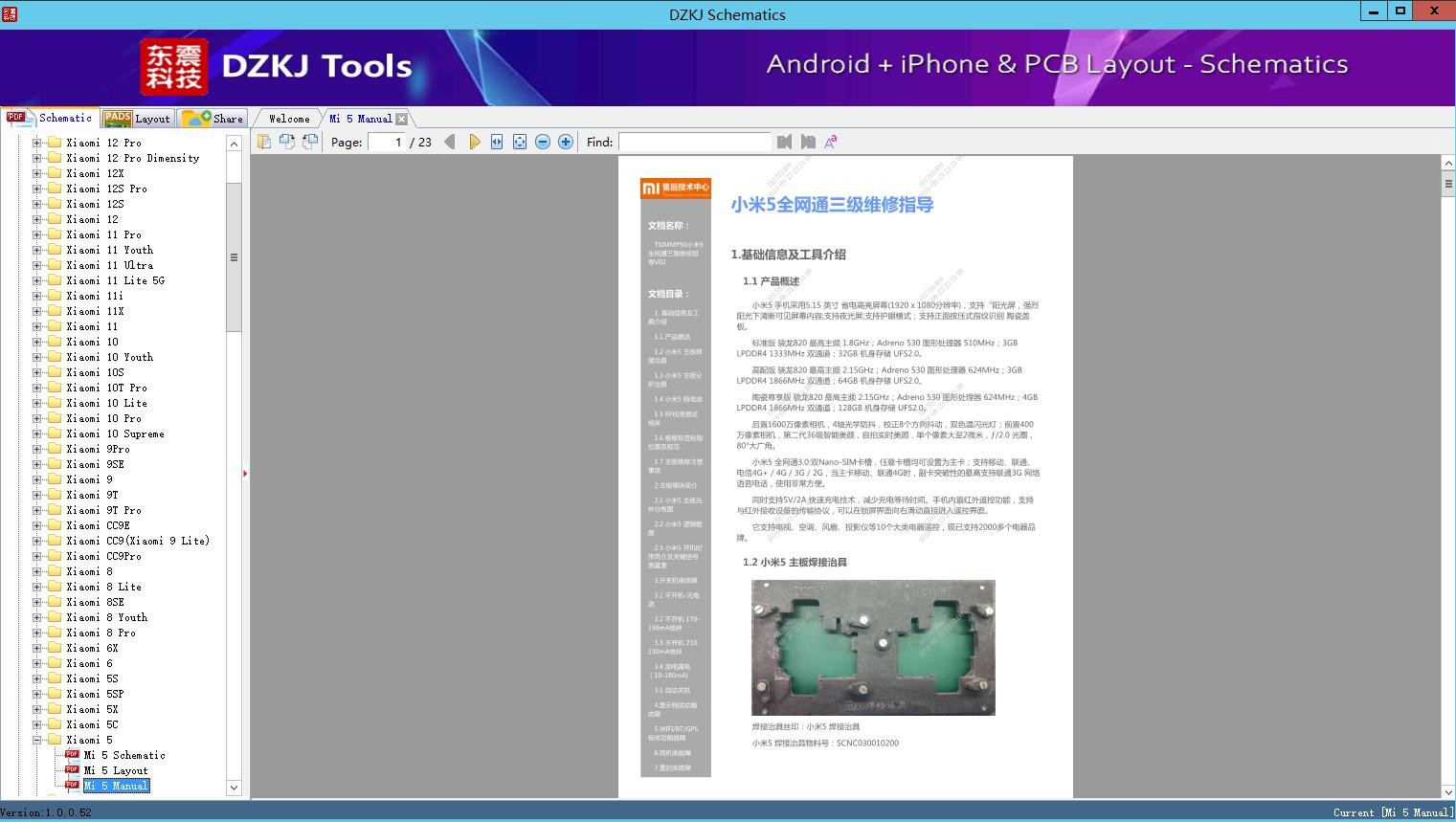Go to previous page arrow
Screen dimensions: 1456x822
point(450,142)
